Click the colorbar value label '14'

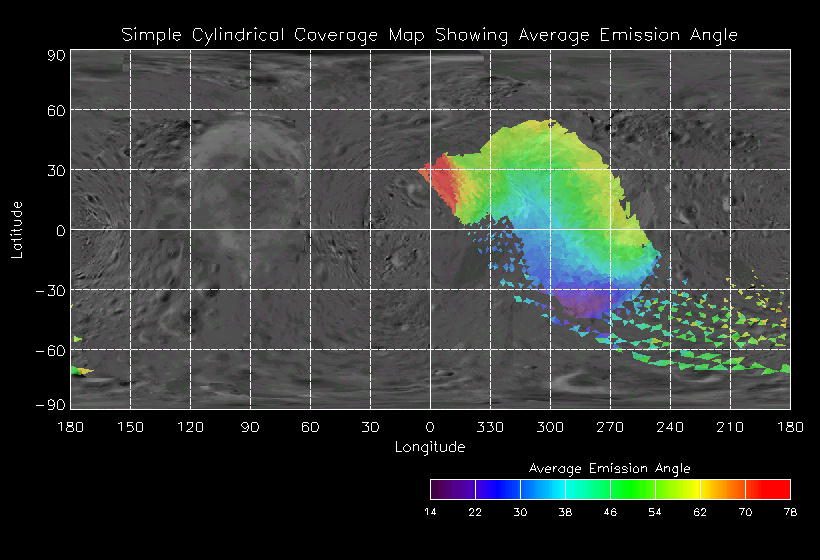(x=430, y=512)
